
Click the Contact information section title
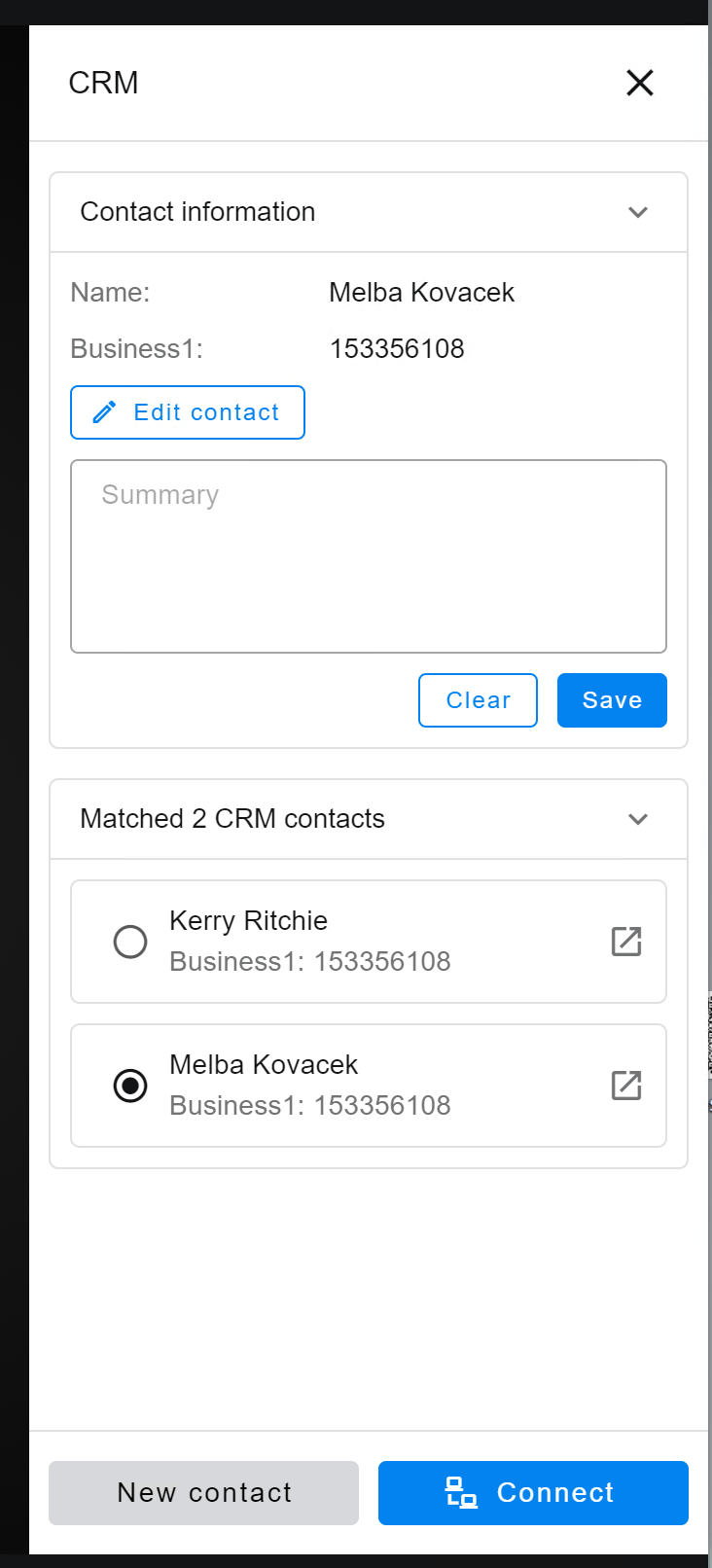[197, 212]
